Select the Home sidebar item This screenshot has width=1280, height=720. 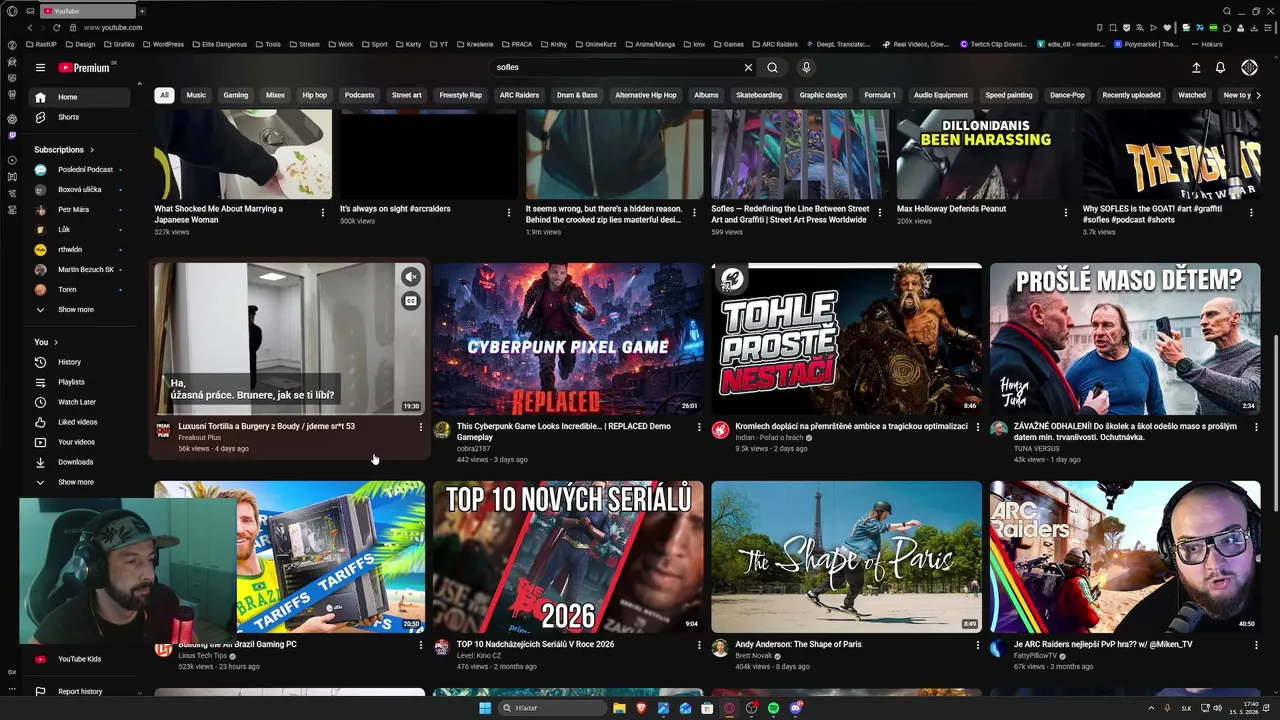pyautogui.click(x=80, y=97)
